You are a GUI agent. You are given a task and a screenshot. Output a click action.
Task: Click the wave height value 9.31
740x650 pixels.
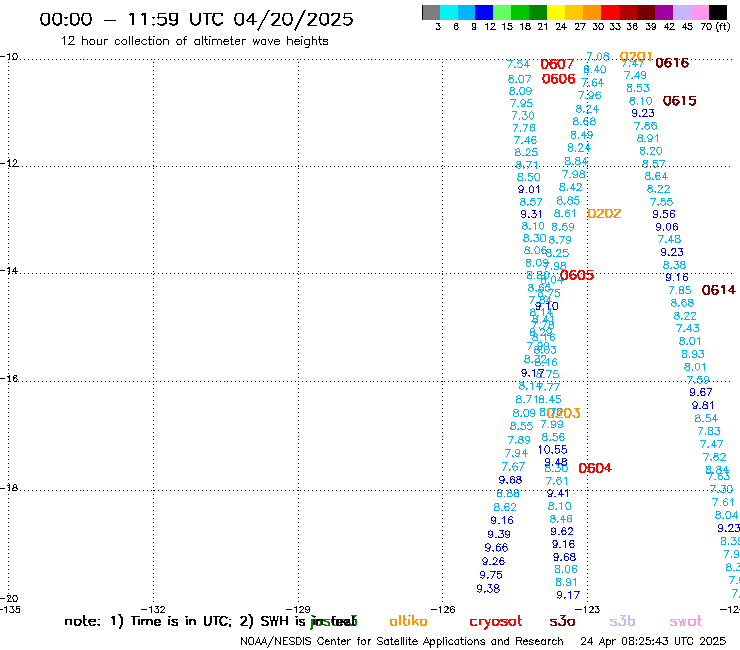(x=531, y=214)
